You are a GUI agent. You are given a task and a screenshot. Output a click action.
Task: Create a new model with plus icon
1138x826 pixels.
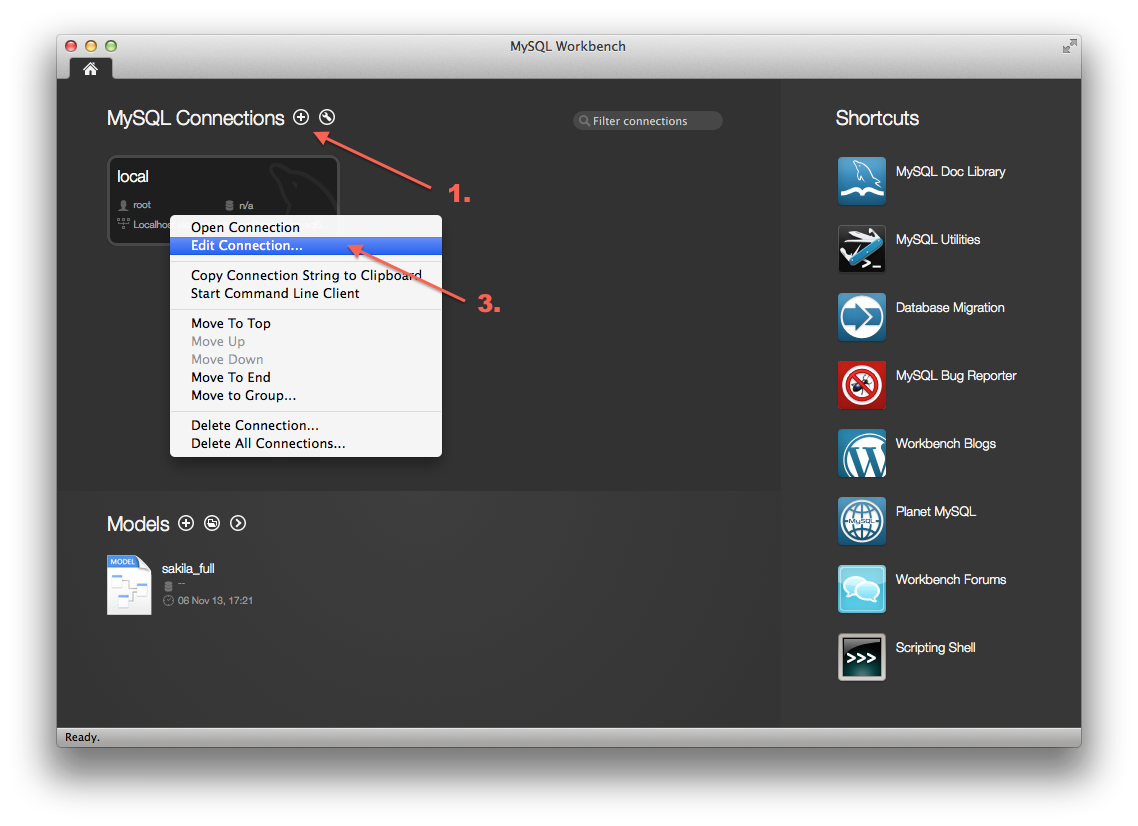click(x=186, y=523)
